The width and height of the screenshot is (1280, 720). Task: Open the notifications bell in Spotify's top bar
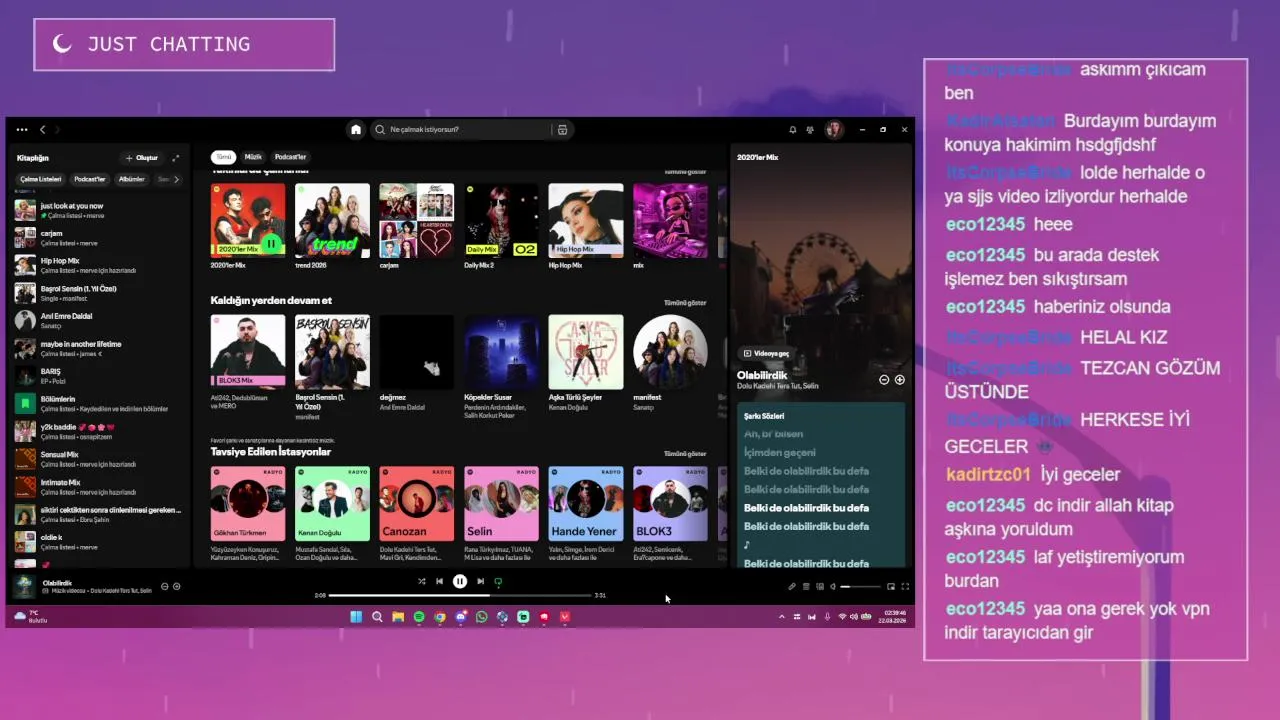(793, 130)
